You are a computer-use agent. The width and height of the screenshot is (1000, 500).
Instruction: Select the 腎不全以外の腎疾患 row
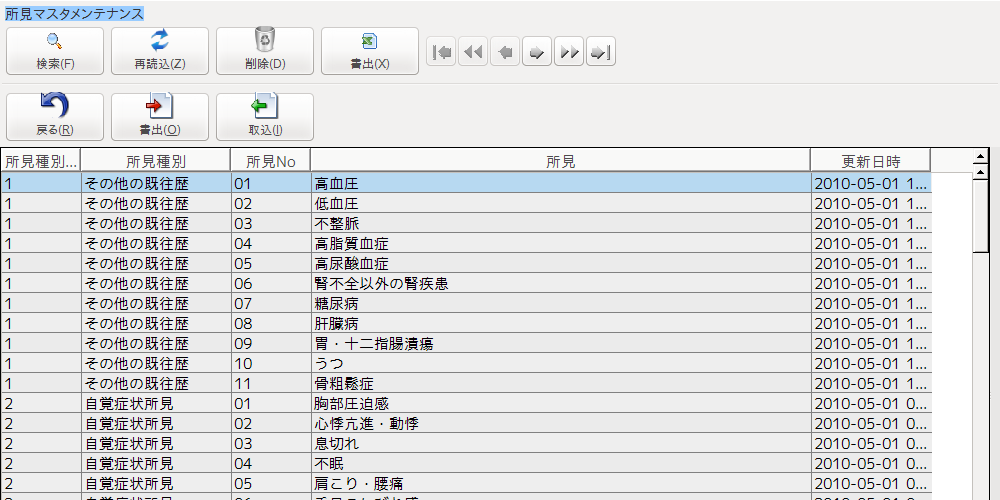[466, 284]
